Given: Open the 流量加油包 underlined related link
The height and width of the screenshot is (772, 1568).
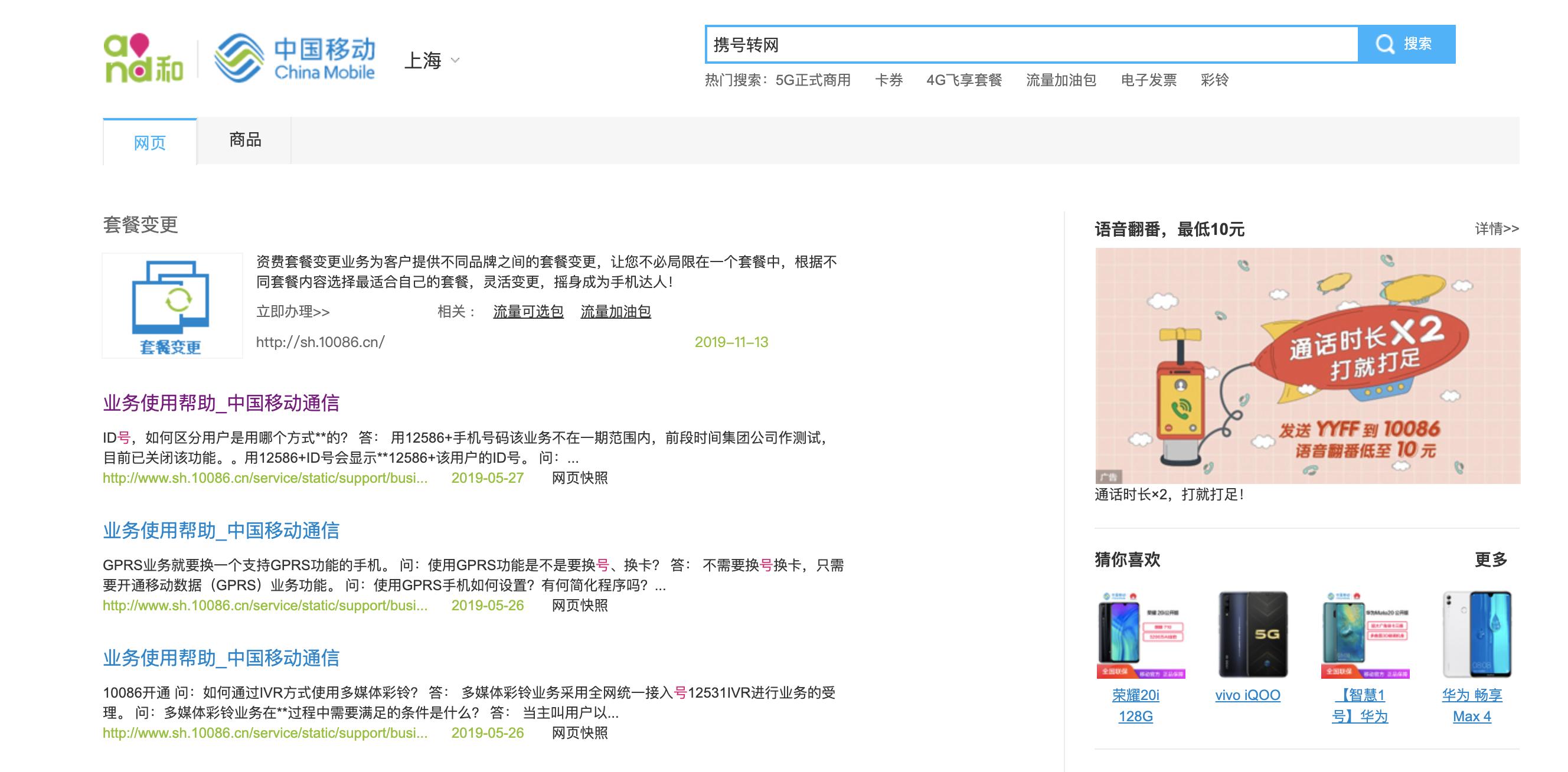Looking at the screenshot, I should pyautogui.click(x=615, y=312).
